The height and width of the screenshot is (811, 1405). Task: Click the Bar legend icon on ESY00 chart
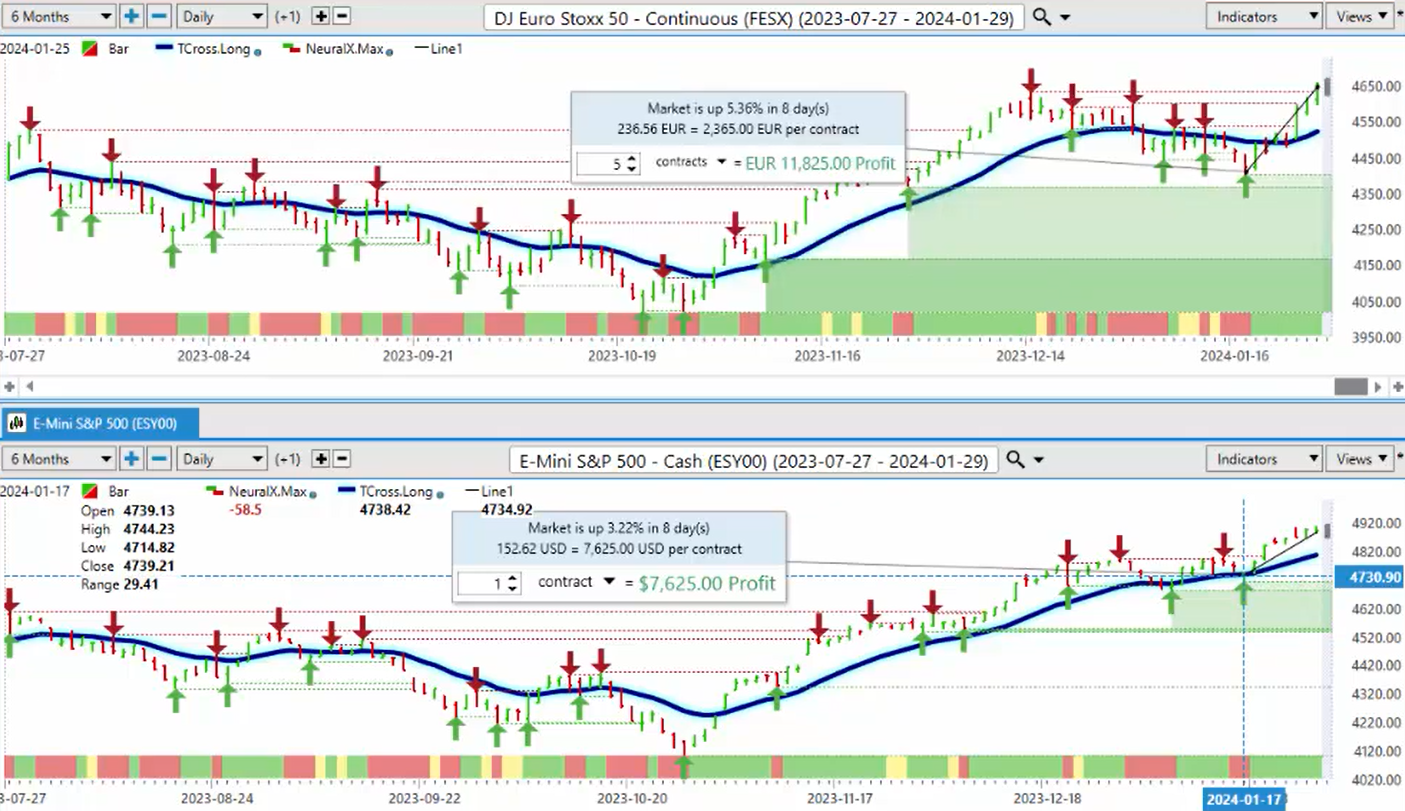point(89,491)
